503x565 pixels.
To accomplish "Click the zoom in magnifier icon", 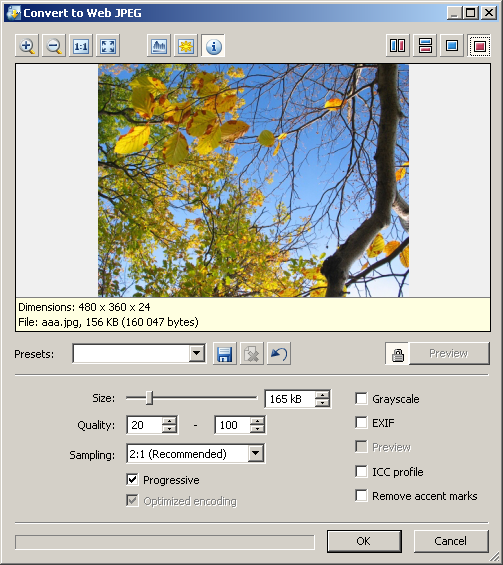I will click(x=27, y=46).
